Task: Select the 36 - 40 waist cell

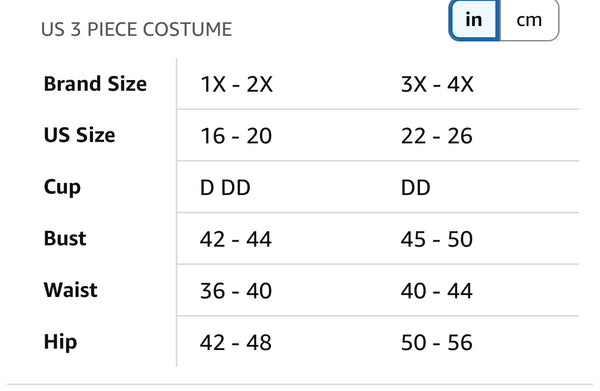Action: coord(236,291)
